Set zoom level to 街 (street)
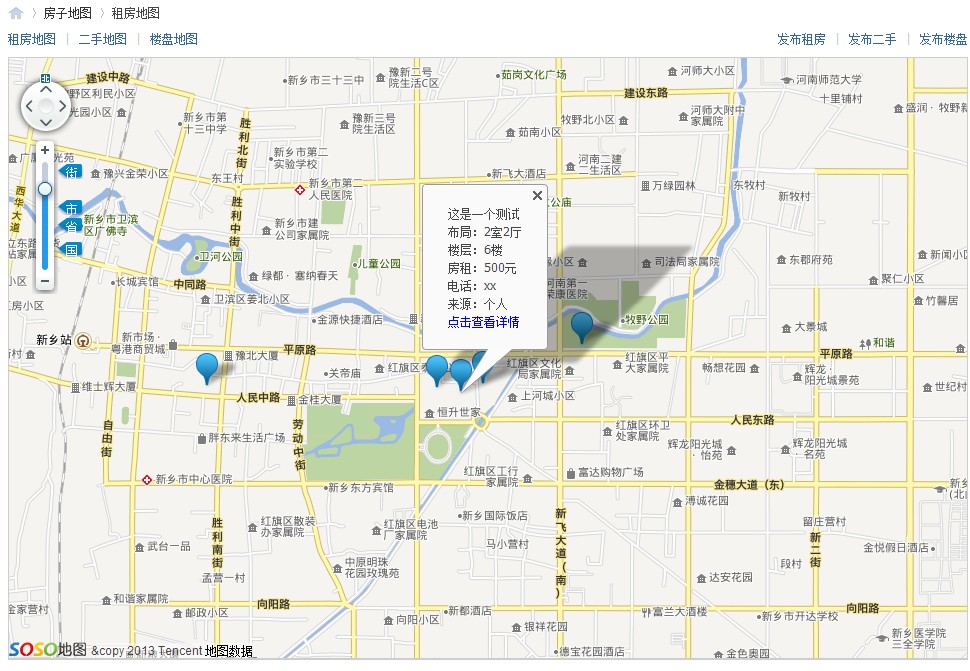The height and width of the screenshot is (671, 970). pyautogui.click(x=71, y=172)
